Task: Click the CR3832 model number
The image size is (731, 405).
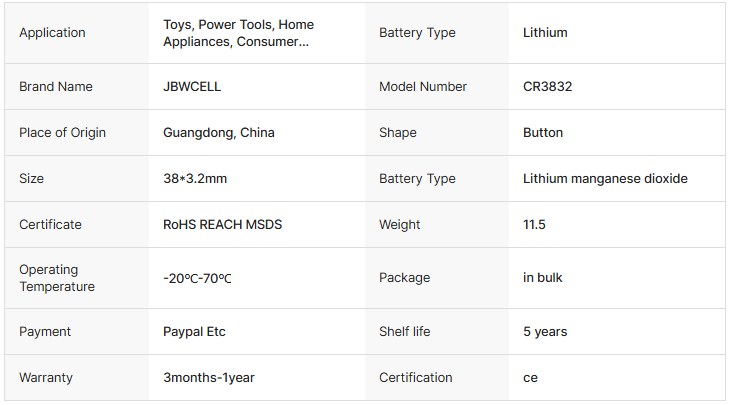Action: point(547,87)
